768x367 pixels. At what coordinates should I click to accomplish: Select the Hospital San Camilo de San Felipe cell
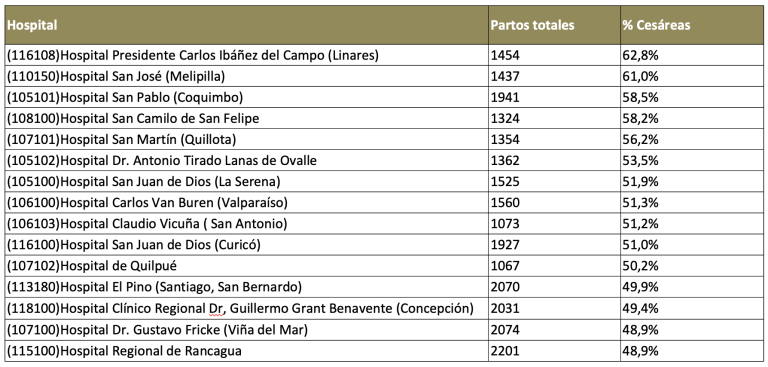pos(247,119)
